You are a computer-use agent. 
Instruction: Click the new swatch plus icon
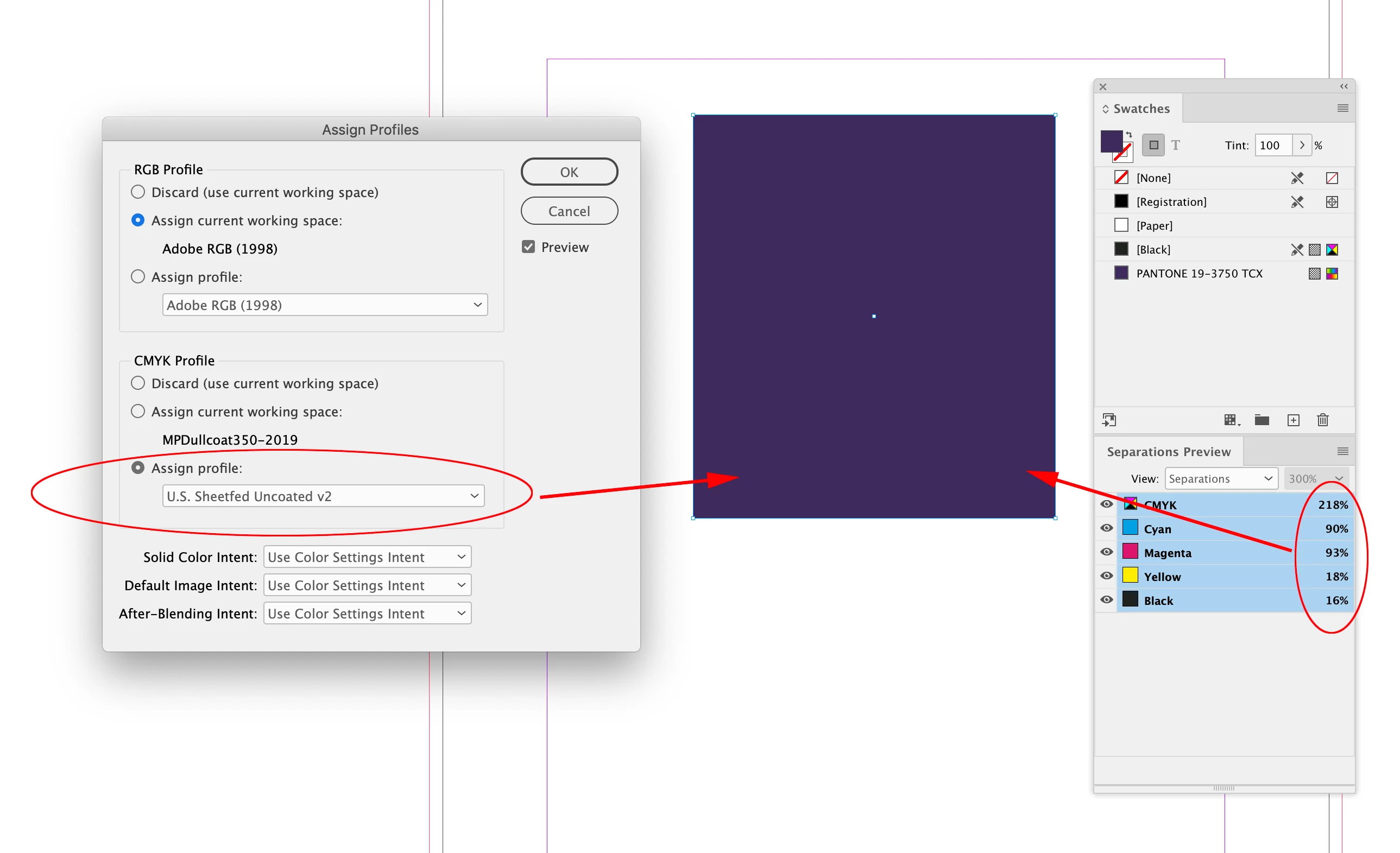pos(1293,420)
